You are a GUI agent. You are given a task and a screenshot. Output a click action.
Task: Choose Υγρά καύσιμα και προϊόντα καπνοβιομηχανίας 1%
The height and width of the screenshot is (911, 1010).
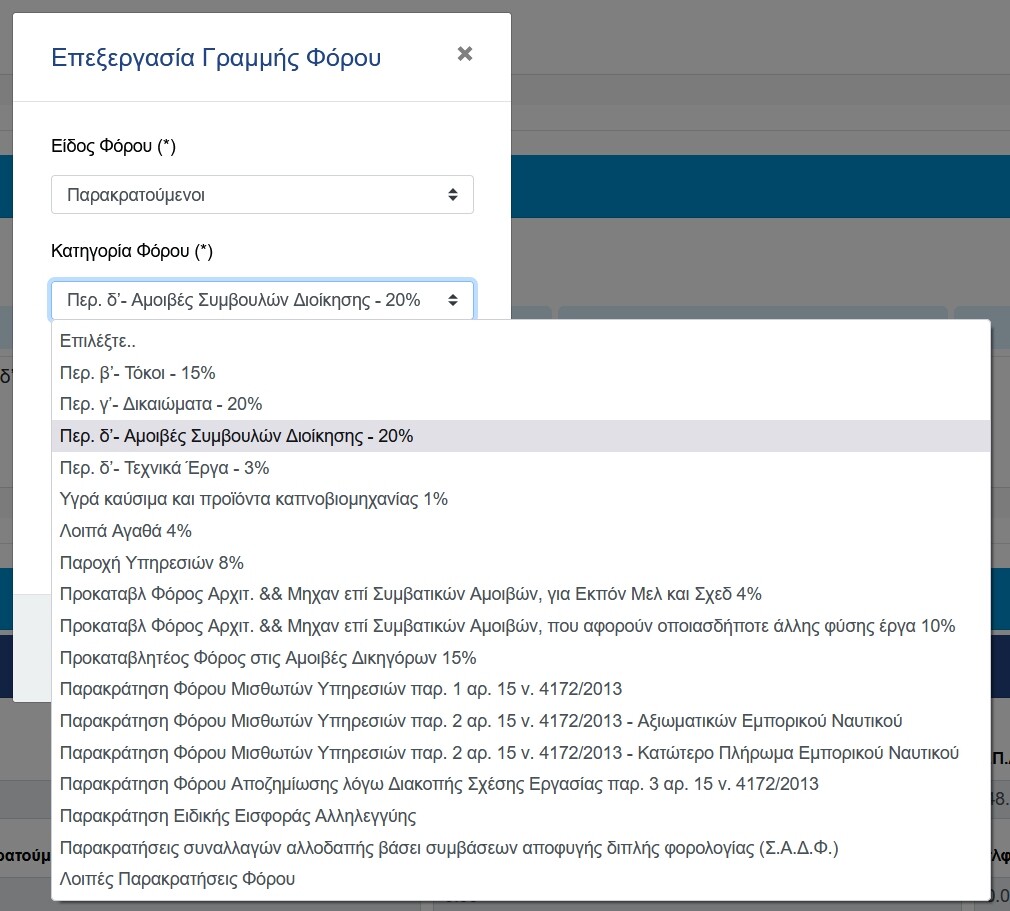click(x=254, y=499)
